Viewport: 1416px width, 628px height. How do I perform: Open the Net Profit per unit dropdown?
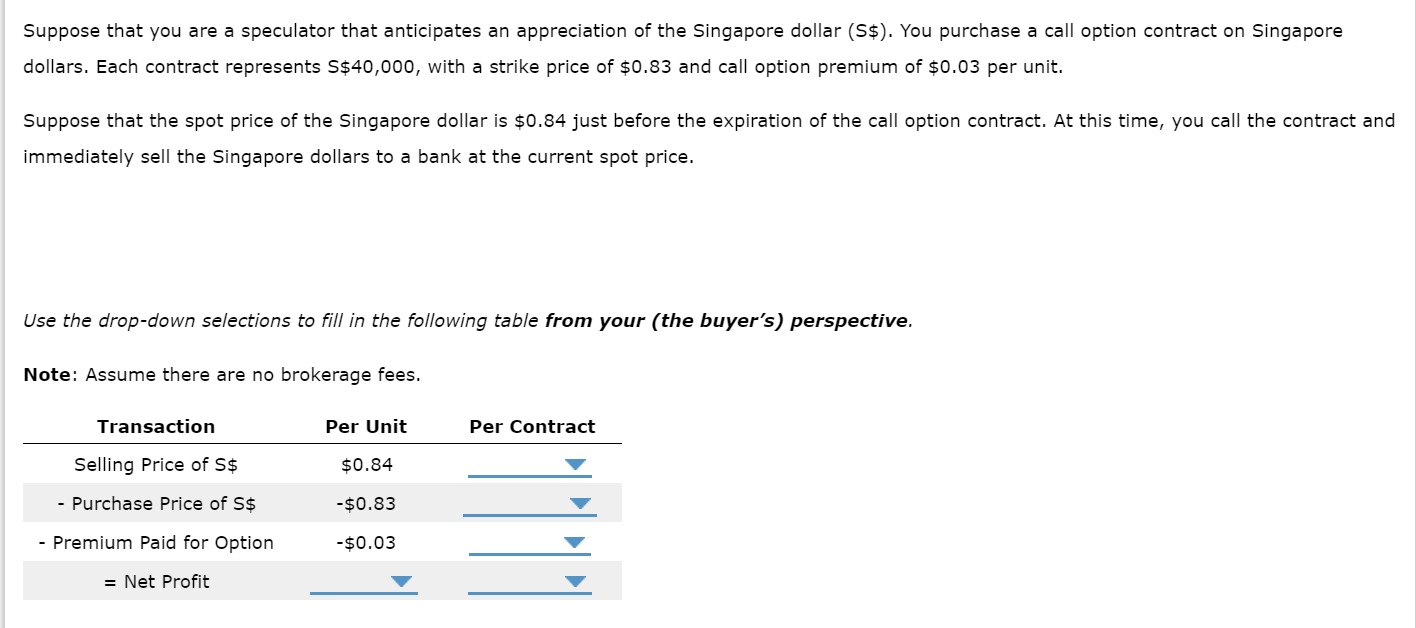[364, 582]
